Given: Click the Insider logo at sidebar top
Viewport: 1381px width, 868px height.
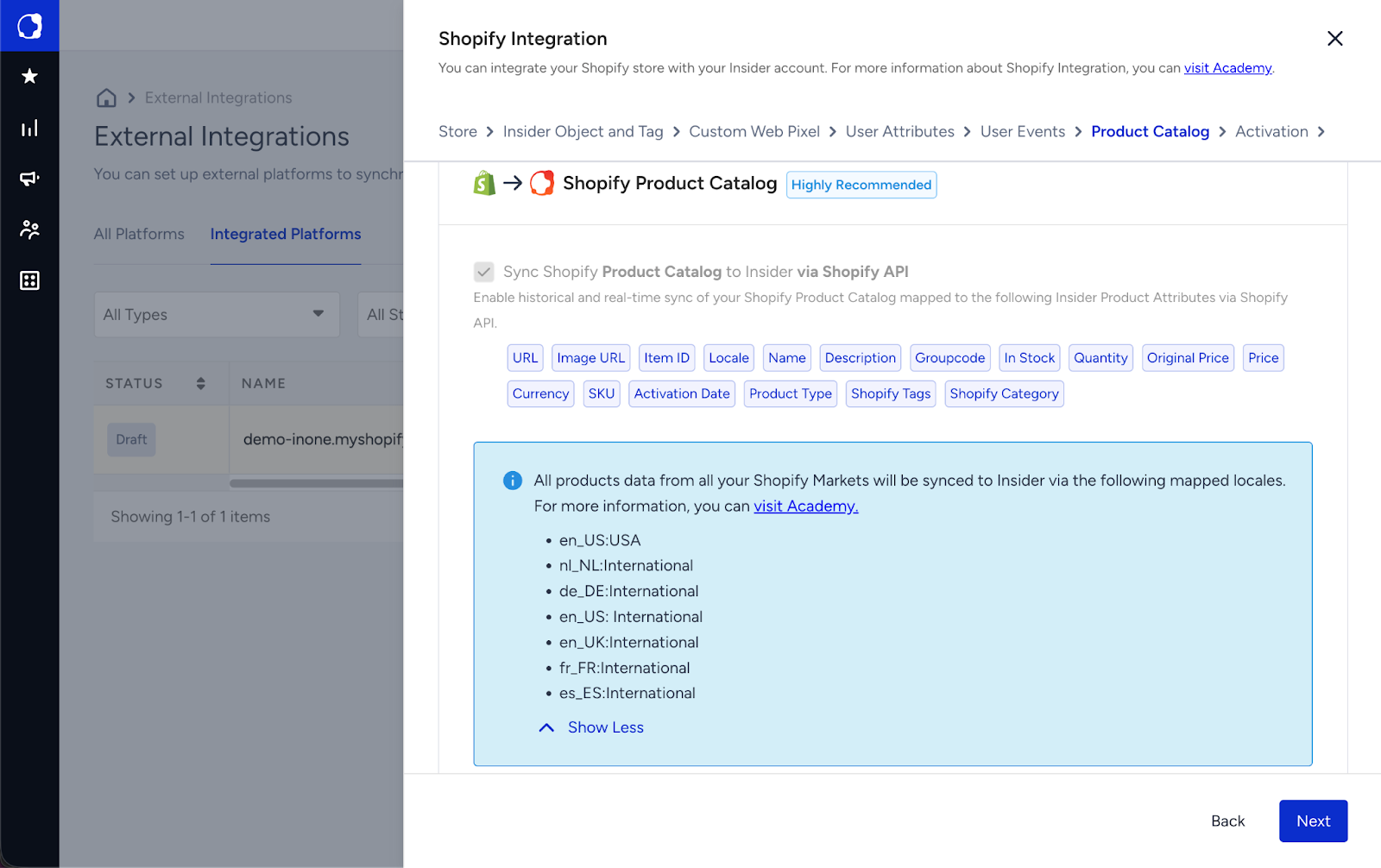Looking at the screenshot, I should pos(29,25).
